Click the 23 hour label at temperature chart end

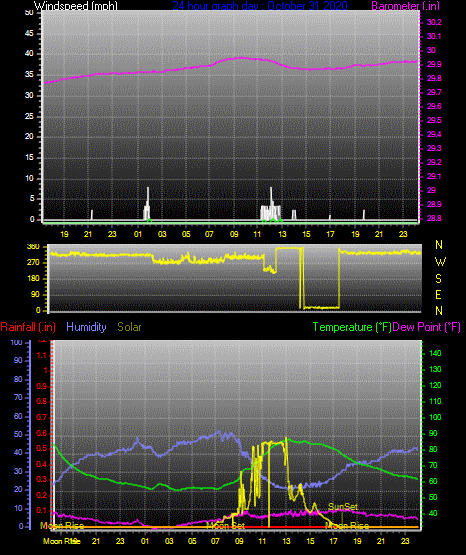(405, 541)
